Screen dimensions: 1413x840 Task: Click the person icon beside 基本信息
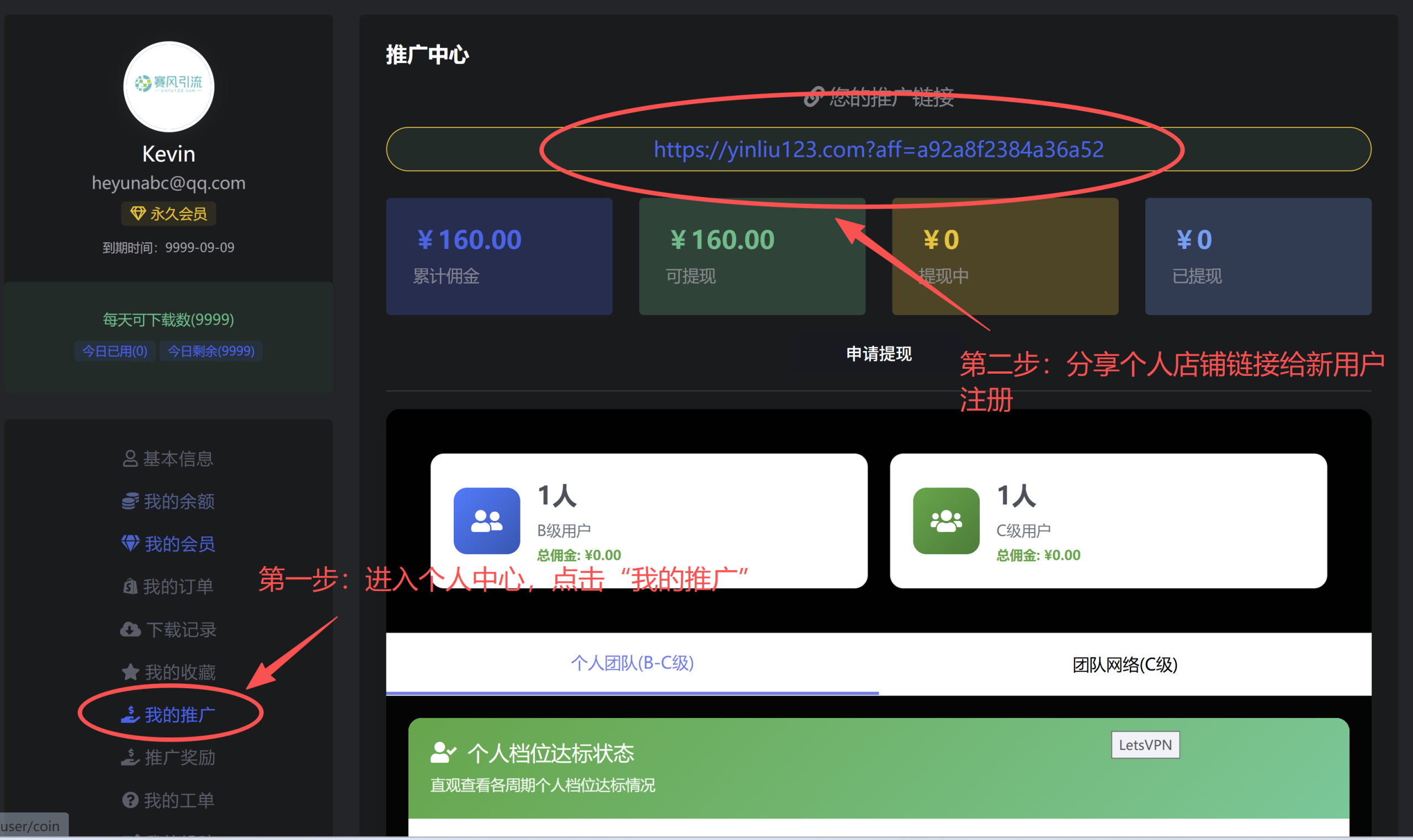130,459
